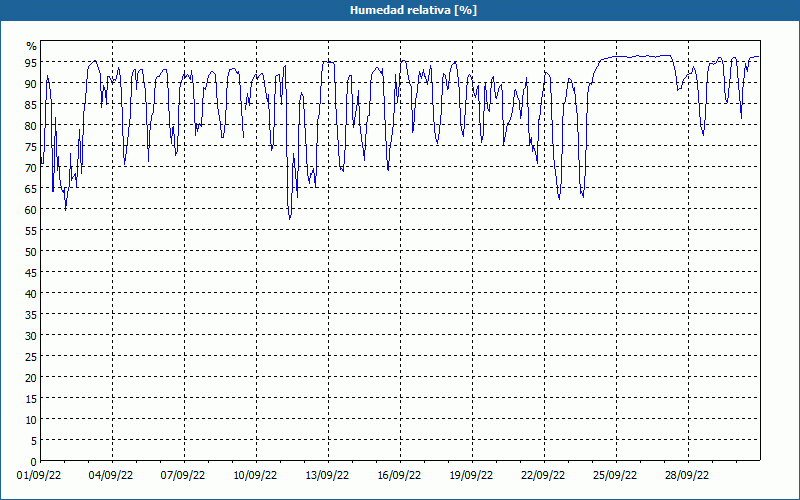
Task: Select the 19/09/22 date label
Action: (x=471, y=476)
